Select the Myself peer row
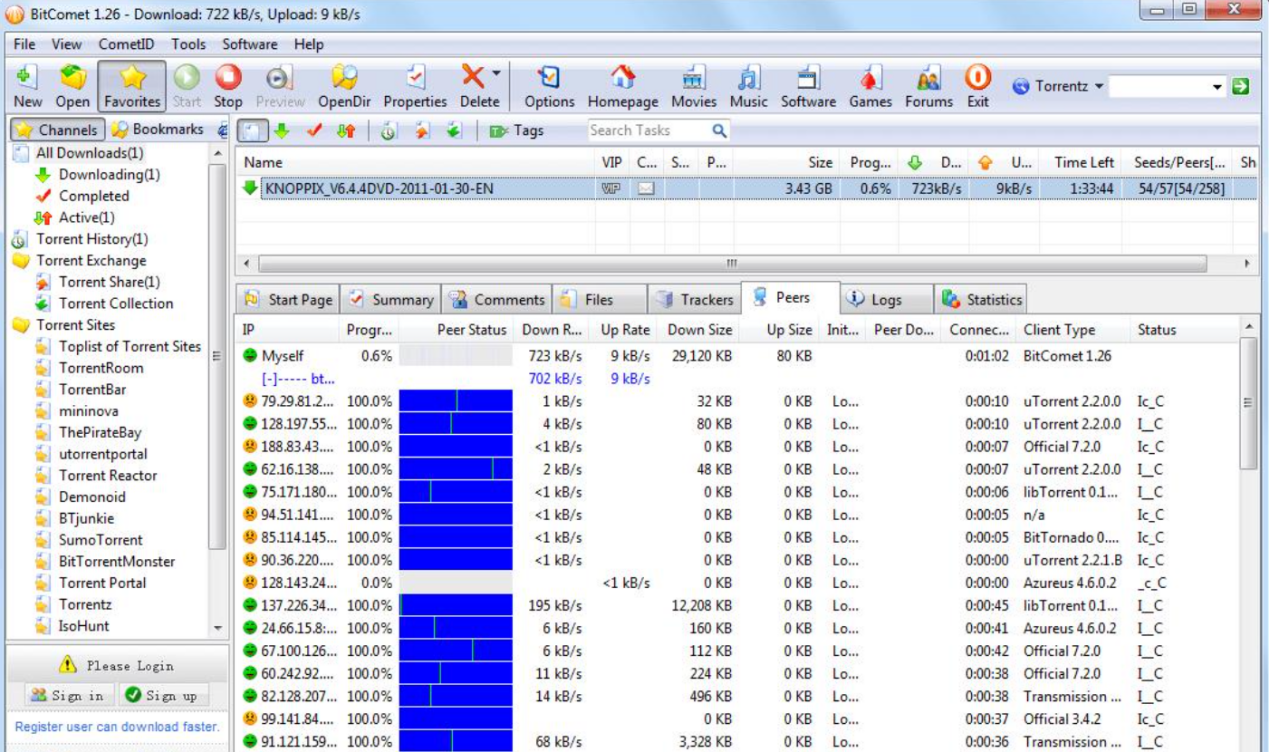This screenshot has width=1269, height=752. pos(738,356)
